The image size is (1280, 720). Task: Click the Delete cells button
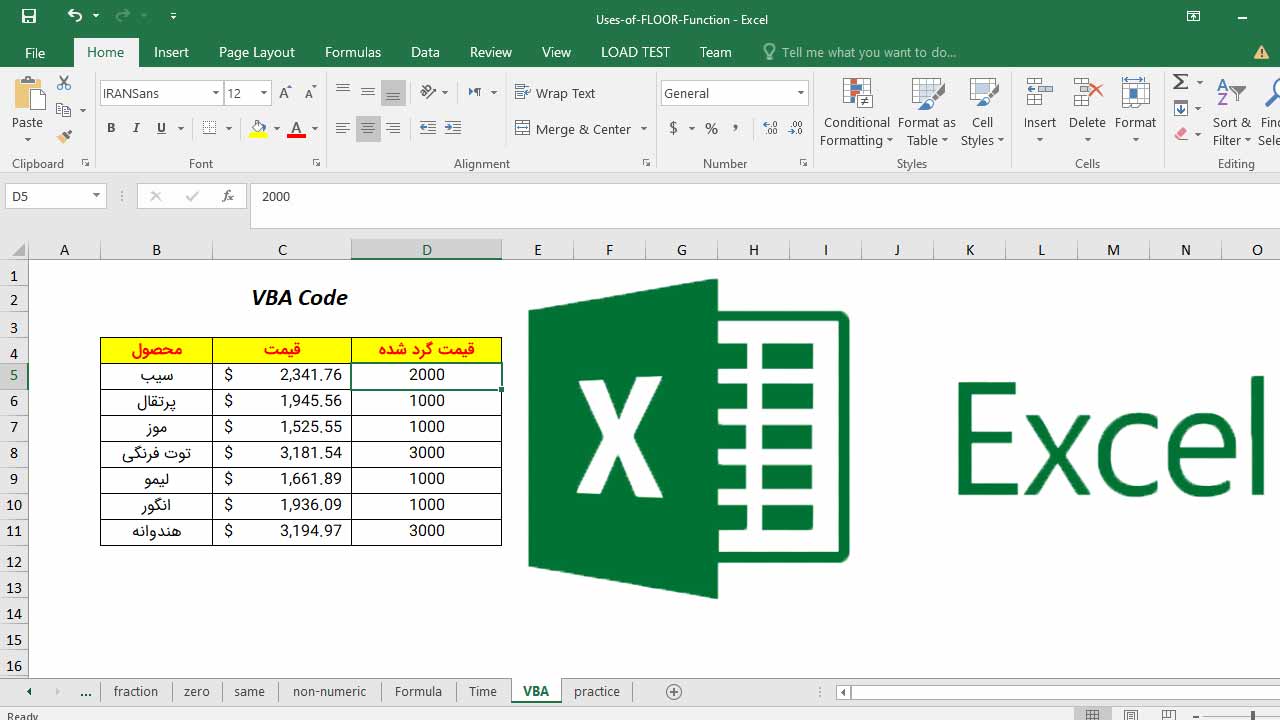(1087, 112)
